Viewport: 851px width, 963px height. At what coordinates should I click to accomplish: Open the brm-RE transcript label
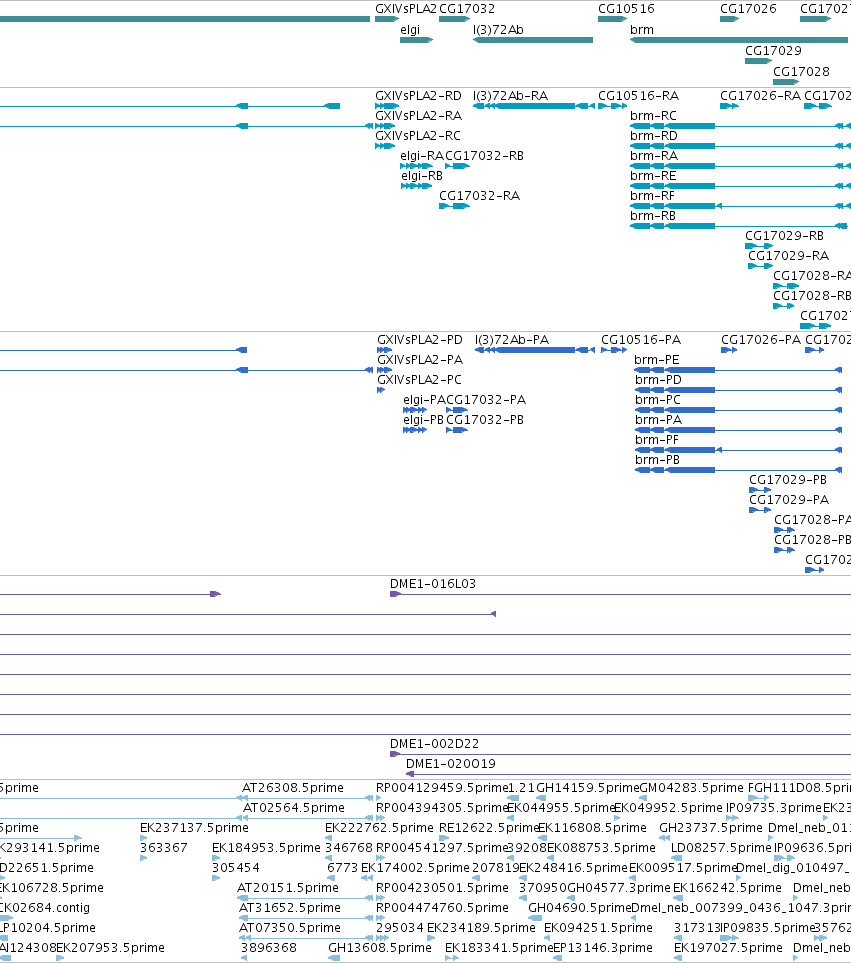tap(653, 176)
